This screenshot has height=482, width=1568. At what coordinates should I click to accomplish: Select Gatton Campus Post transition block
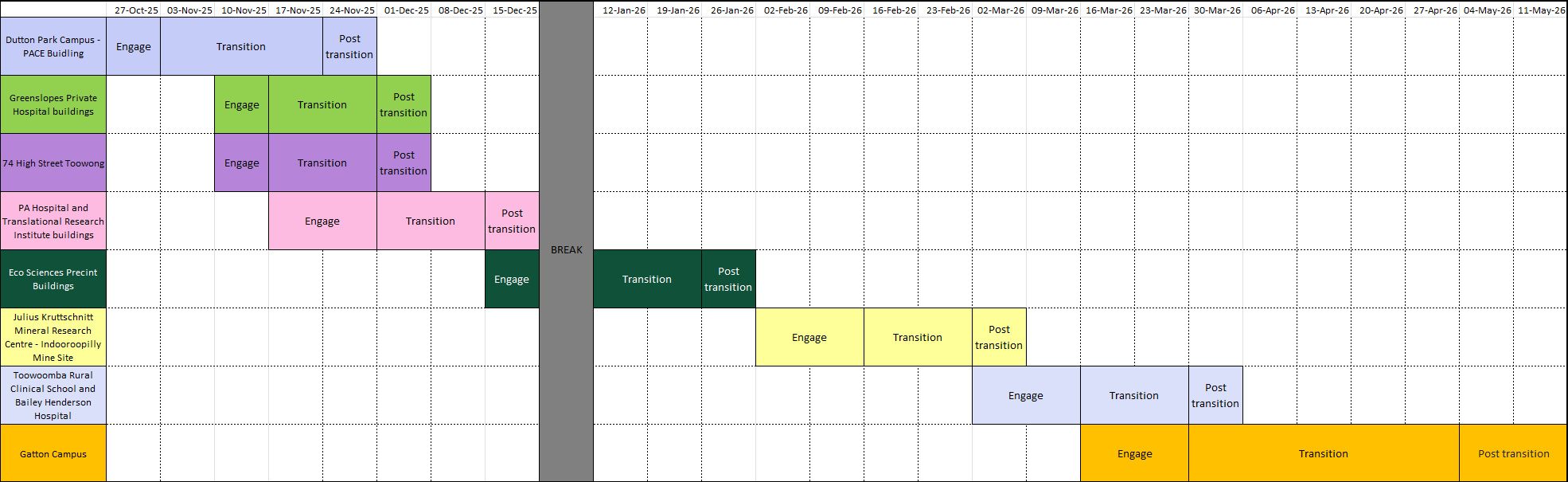1513,453
